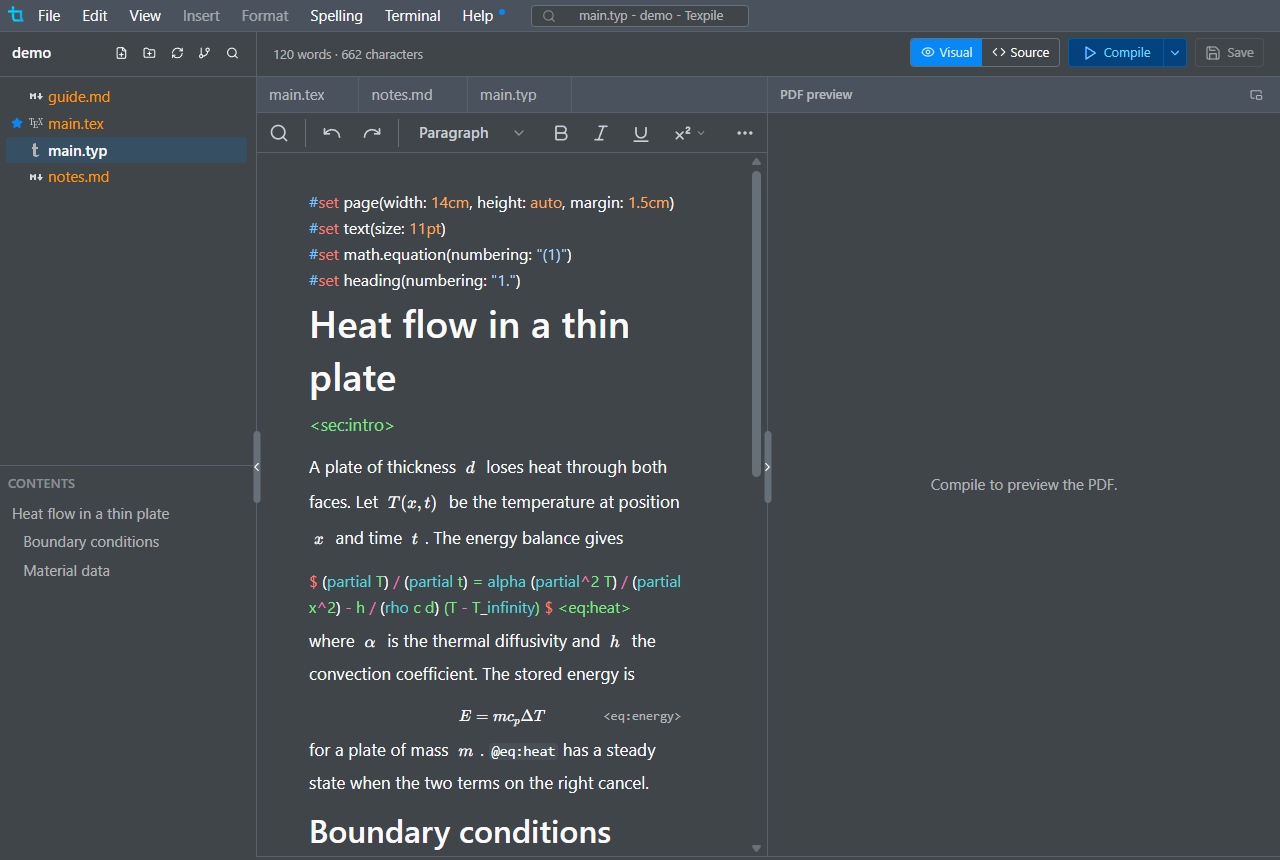Screen dimensions: 1280x860
Task: Apply bold formatting
Action: tap(561, 133)
